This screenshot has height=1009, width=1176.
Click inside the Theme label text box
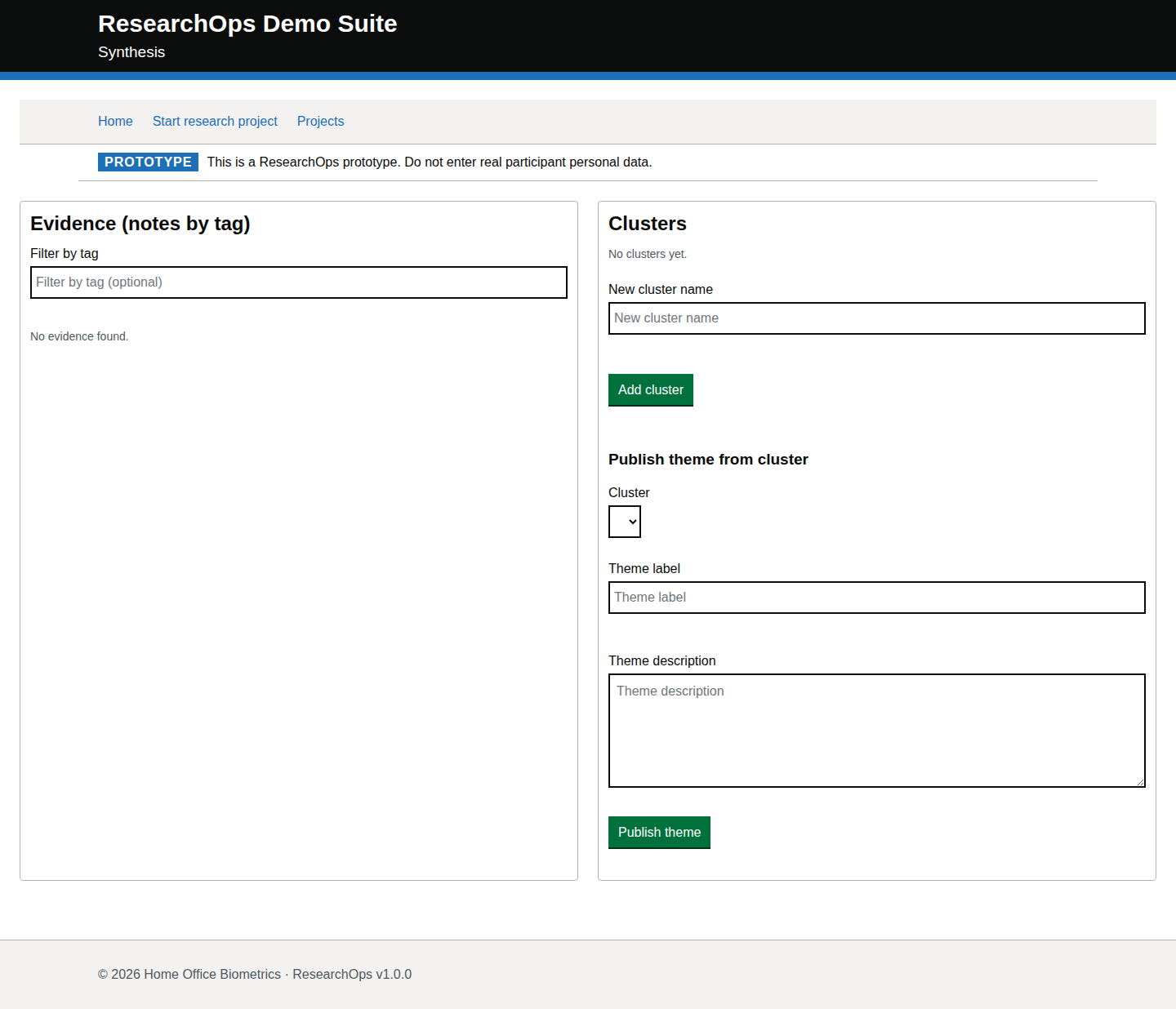click(x=876, y=598)
